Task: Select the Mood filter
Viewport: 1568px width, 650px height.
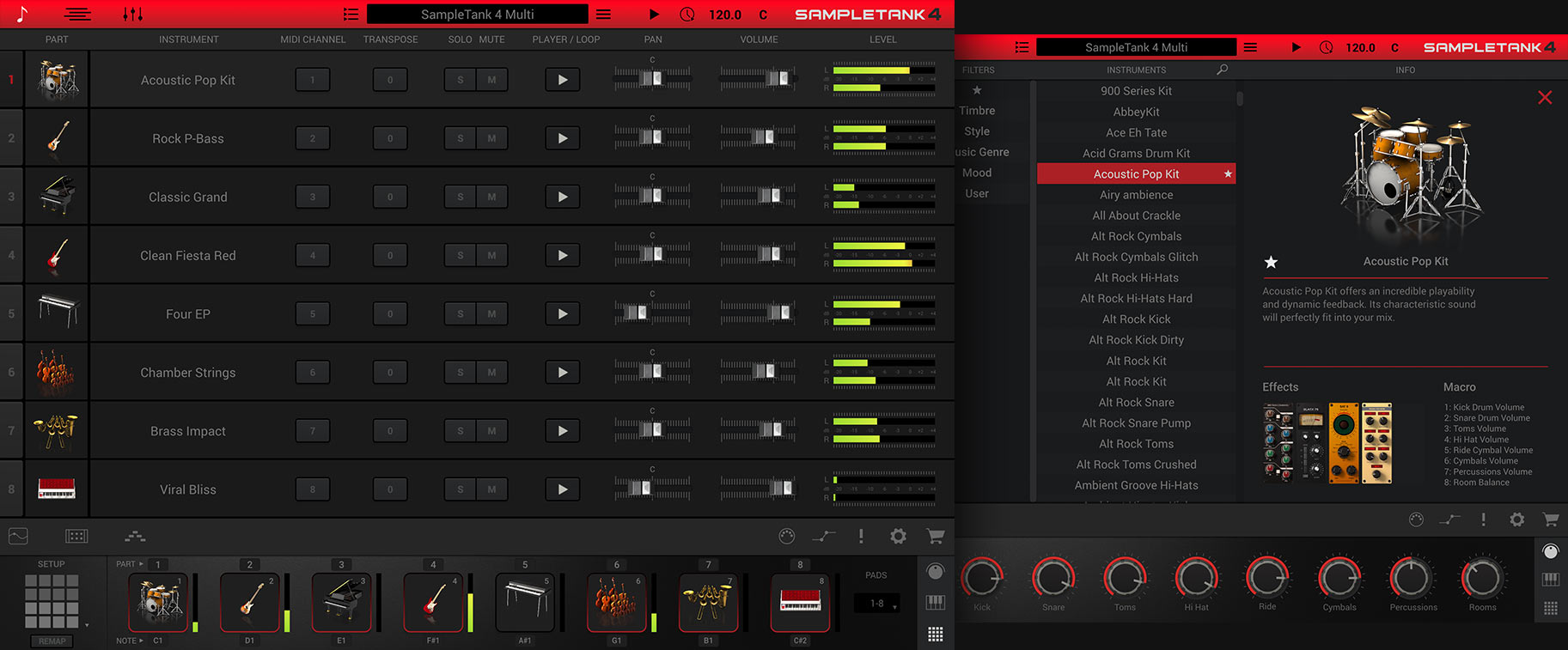Action: (x=977, y=173)
